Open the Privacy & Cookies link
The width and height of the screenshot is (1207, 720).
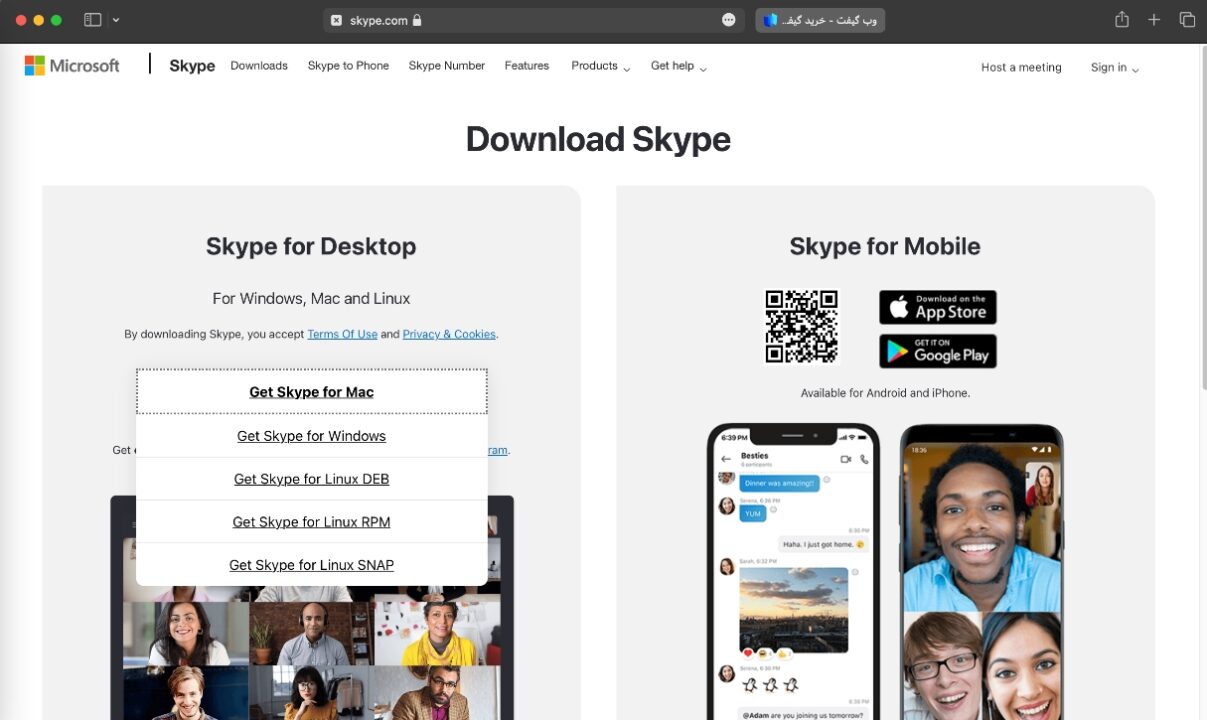[x=449, y=334]
